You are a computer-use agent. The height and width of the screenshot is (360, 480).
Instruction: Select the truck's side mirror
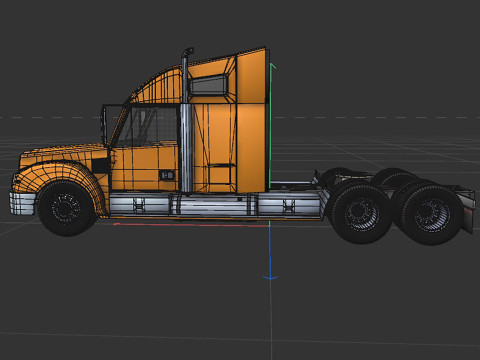104,125
